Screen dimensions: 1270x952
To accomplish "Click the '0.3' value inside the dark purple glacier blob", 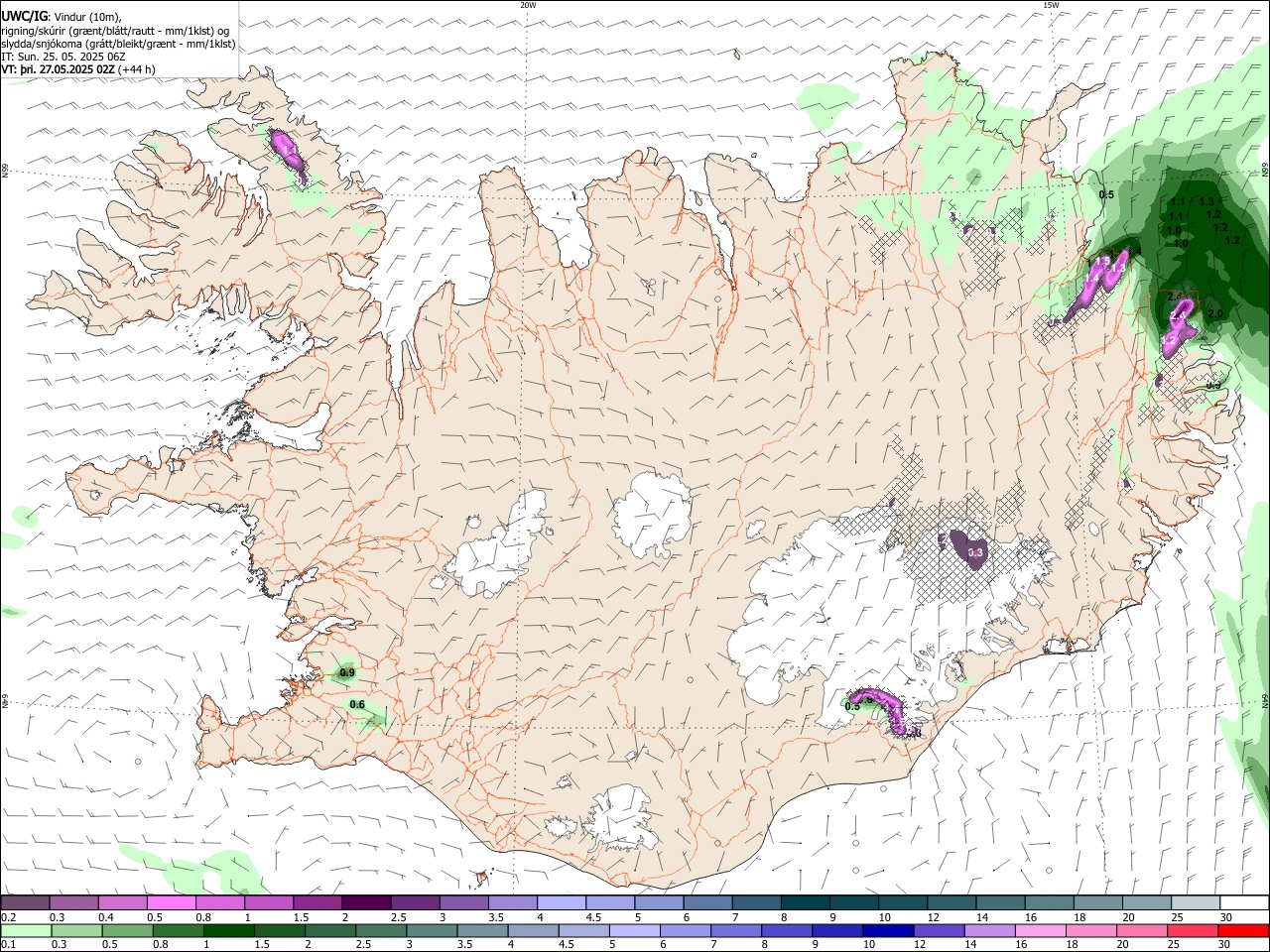I will coord(975,552).
